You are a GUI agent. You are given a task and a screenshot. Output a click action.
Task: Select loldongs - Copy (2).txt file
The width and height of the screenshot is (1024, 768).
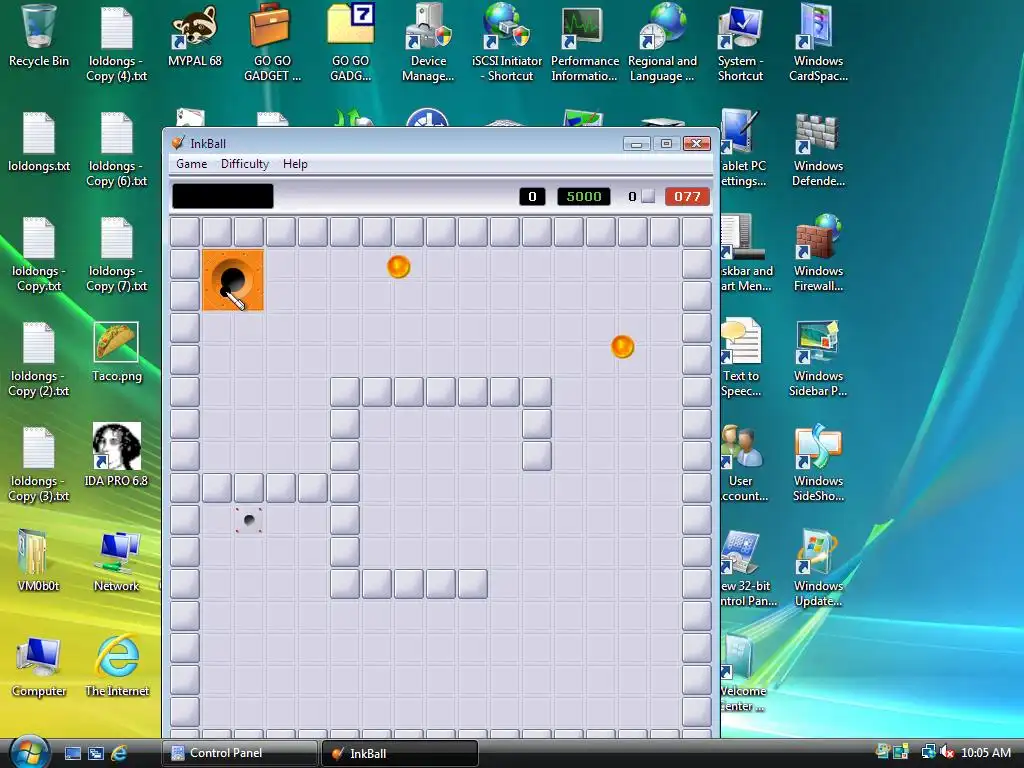(39, 360)
